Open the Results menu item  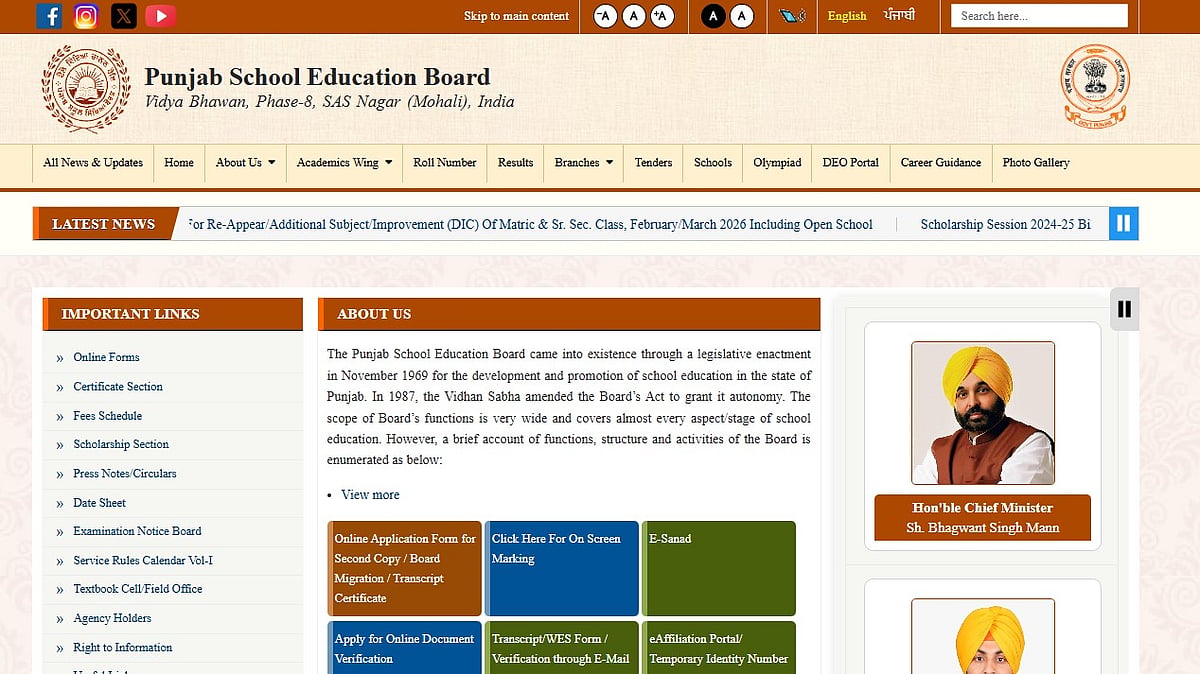(515, 162)
